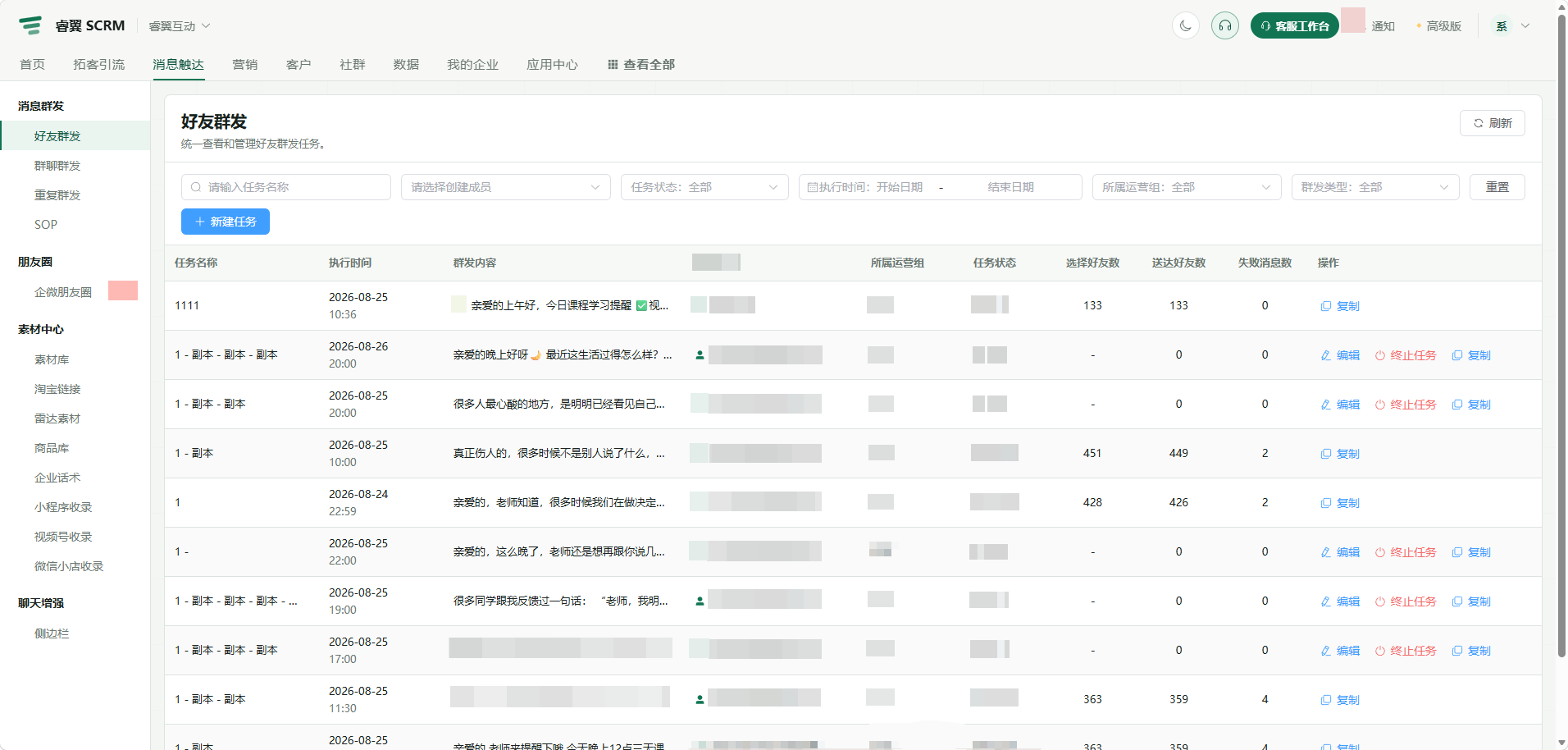Click 编辑 on the 2026-08-25 20:00 task
This screenshot has width=1568, height=750.
point(1340,405)
